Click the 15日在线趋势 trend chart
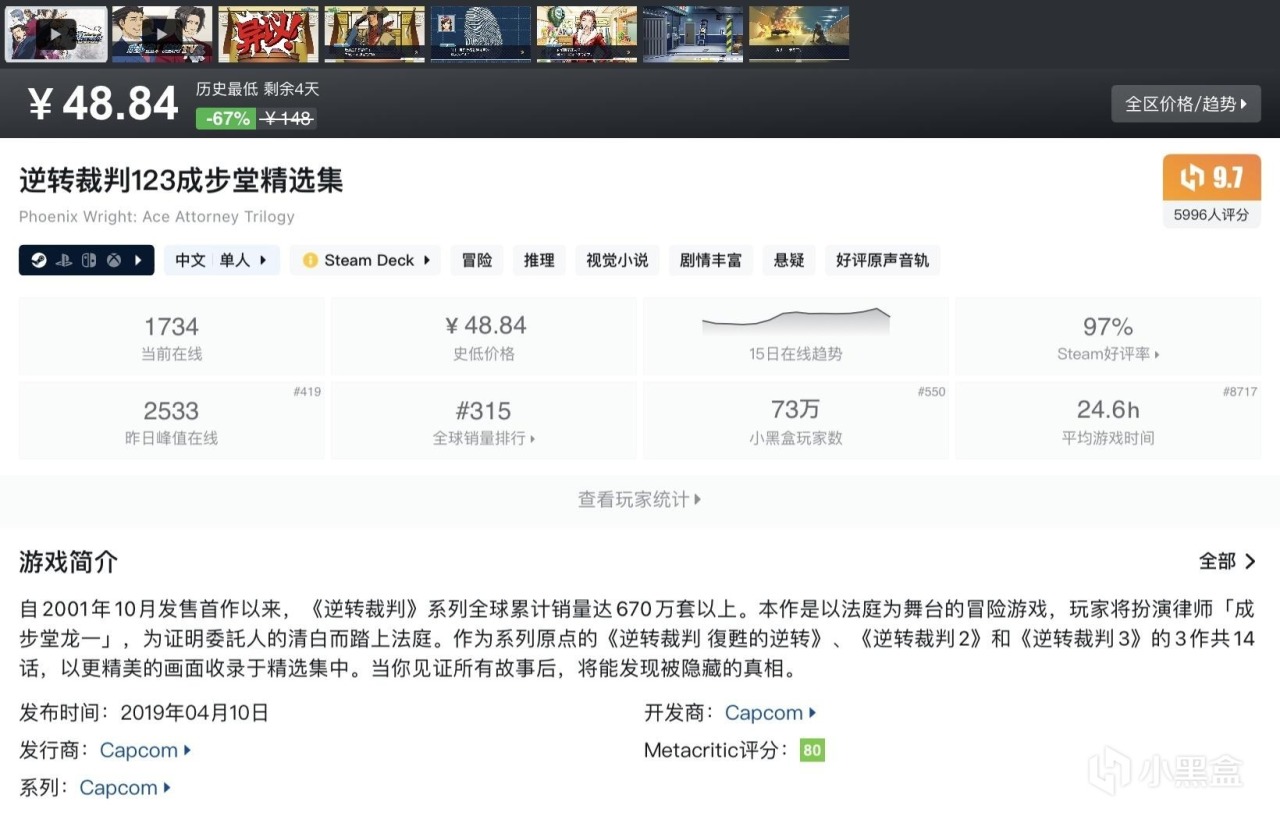Viewport: 1280px width, 816px height. [796, 337]
